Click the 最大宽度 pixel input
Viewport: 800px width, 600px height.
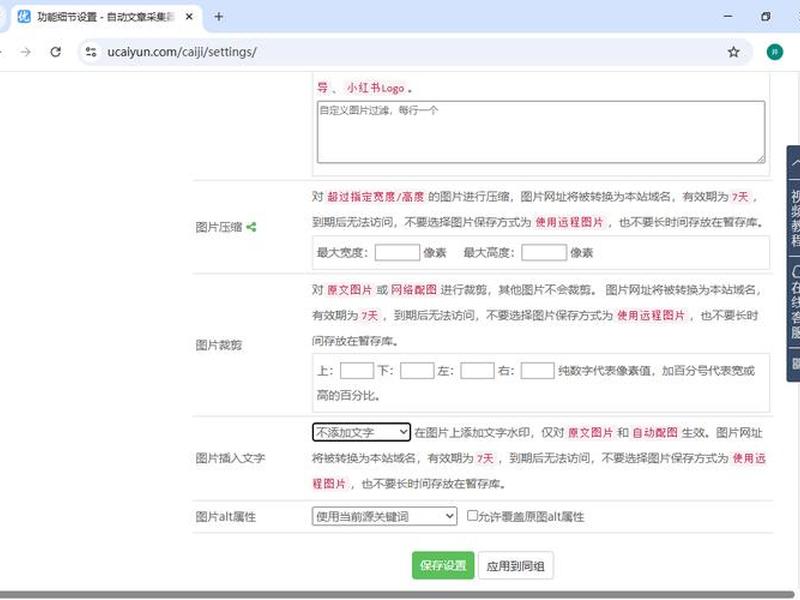397,253
